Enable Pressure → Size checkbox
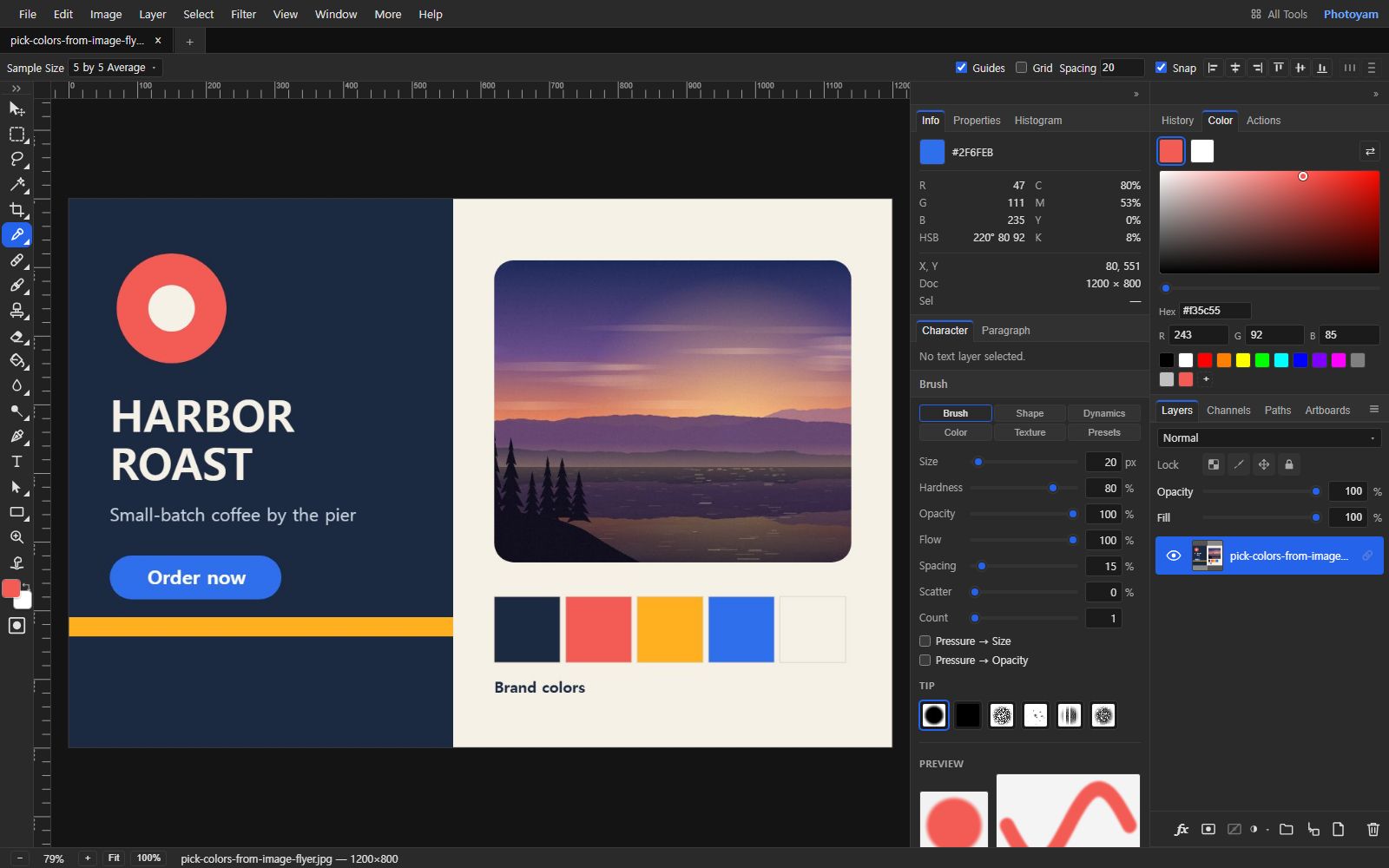The height and width of the screenshot is (868, 1389). point(925,641)
